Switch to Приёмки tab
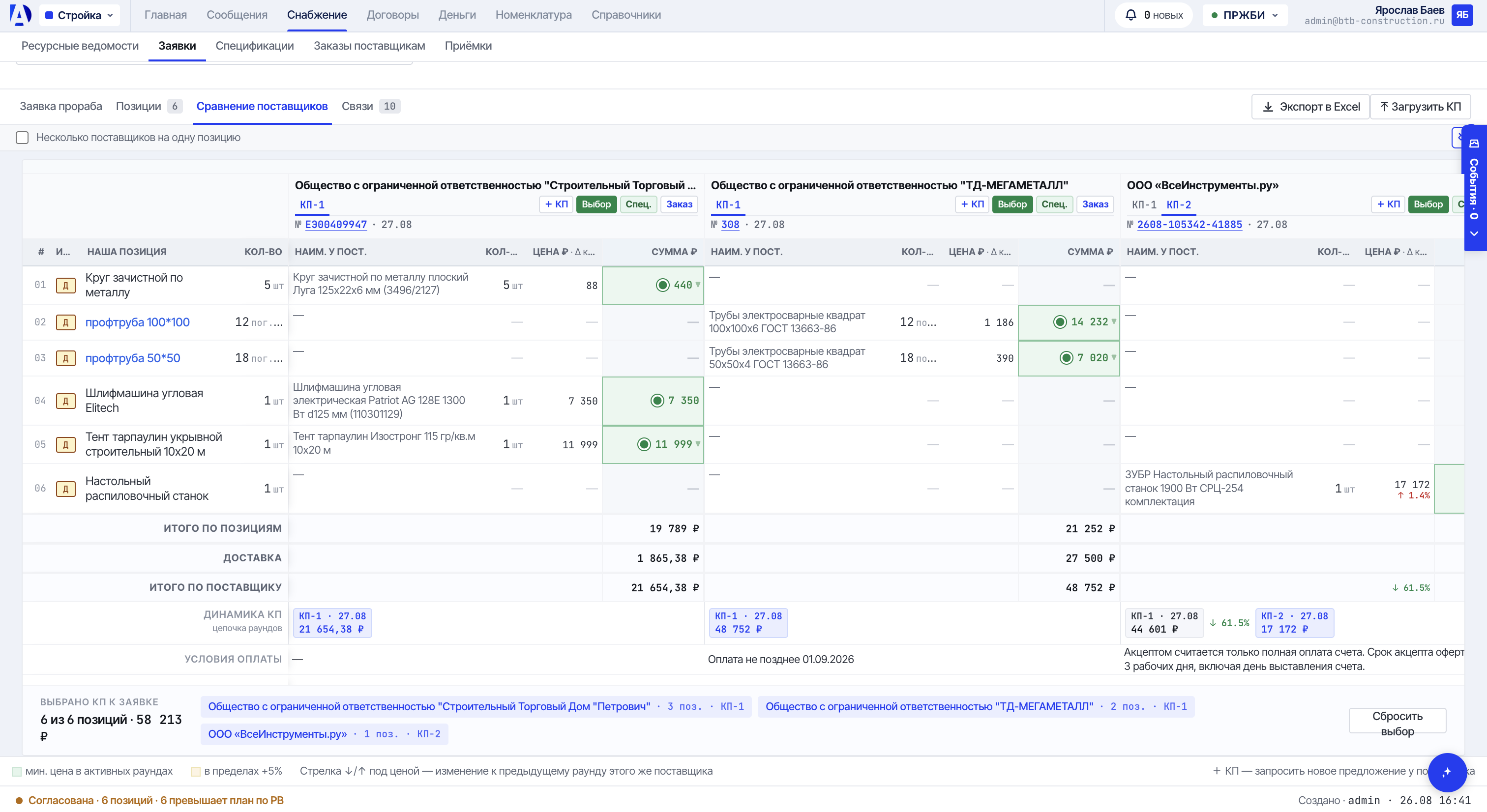 pyautogui.click(x=468, y=46)
